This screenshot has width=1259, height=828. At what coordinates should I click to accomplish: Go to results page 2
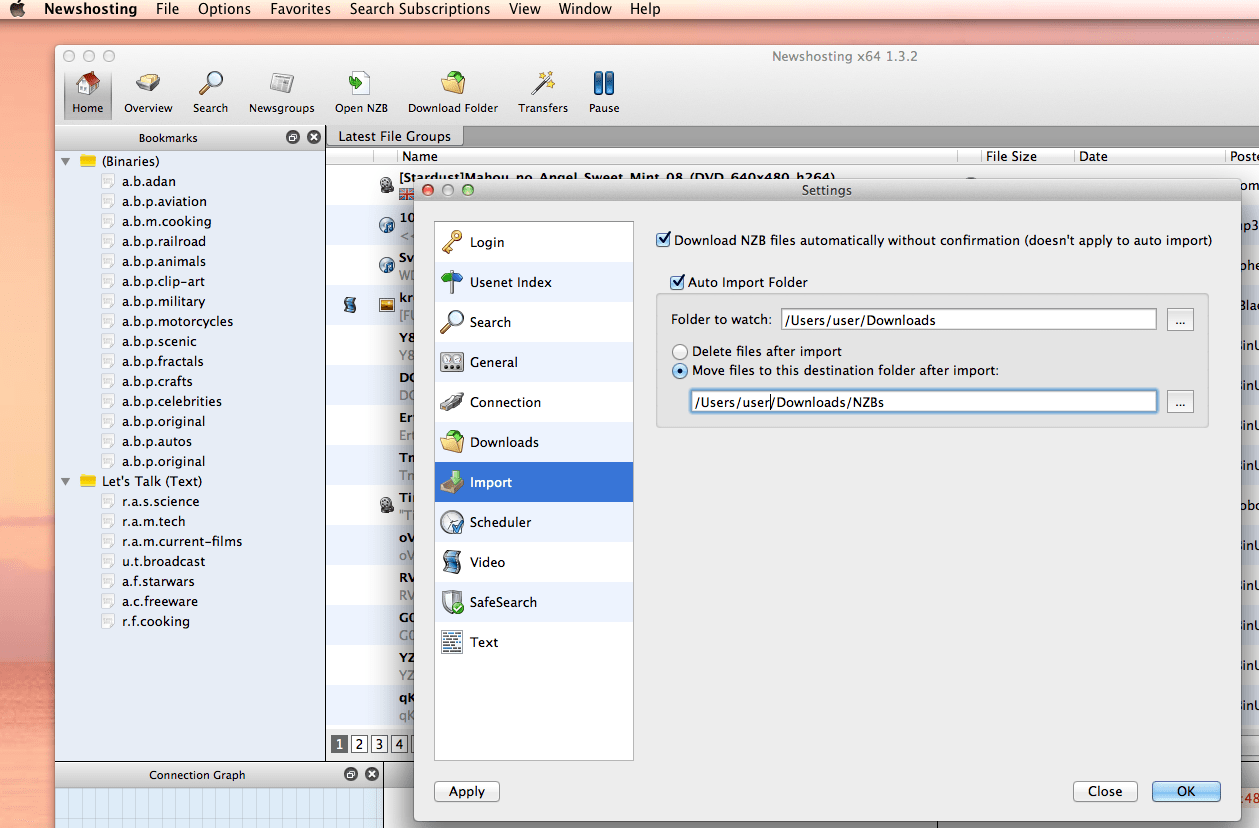(x=359, y=744)
